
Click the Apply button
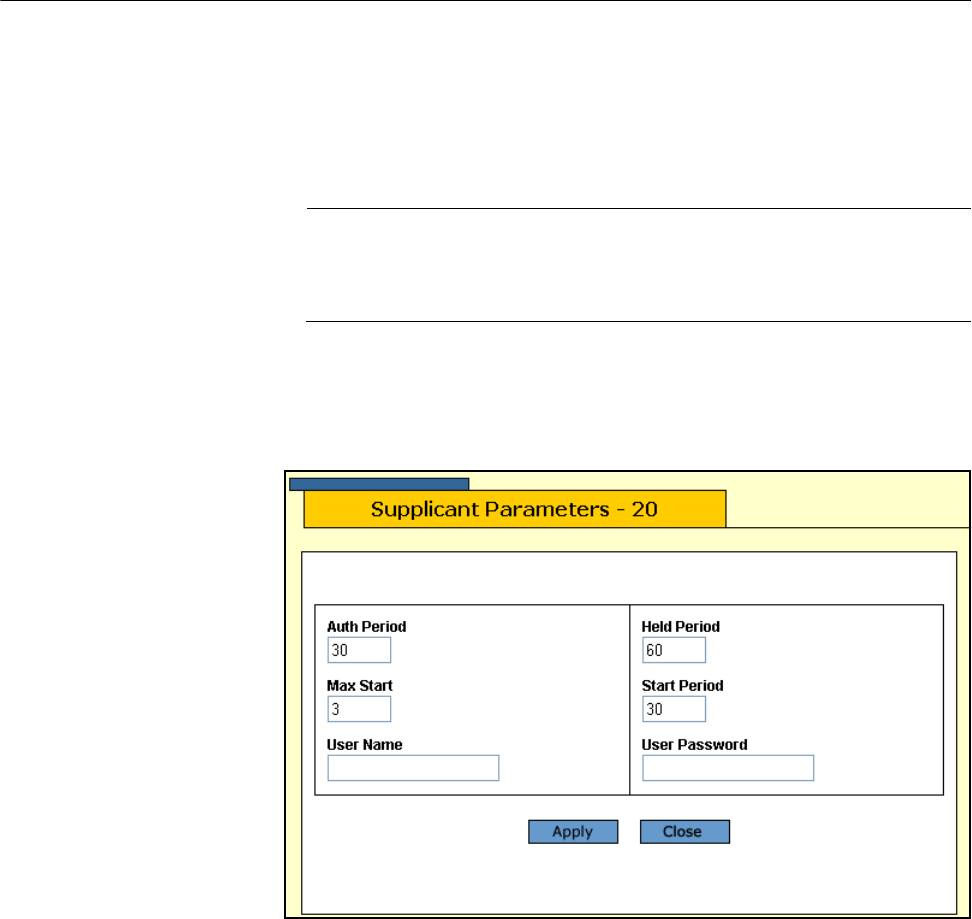(x=573, y=832)
